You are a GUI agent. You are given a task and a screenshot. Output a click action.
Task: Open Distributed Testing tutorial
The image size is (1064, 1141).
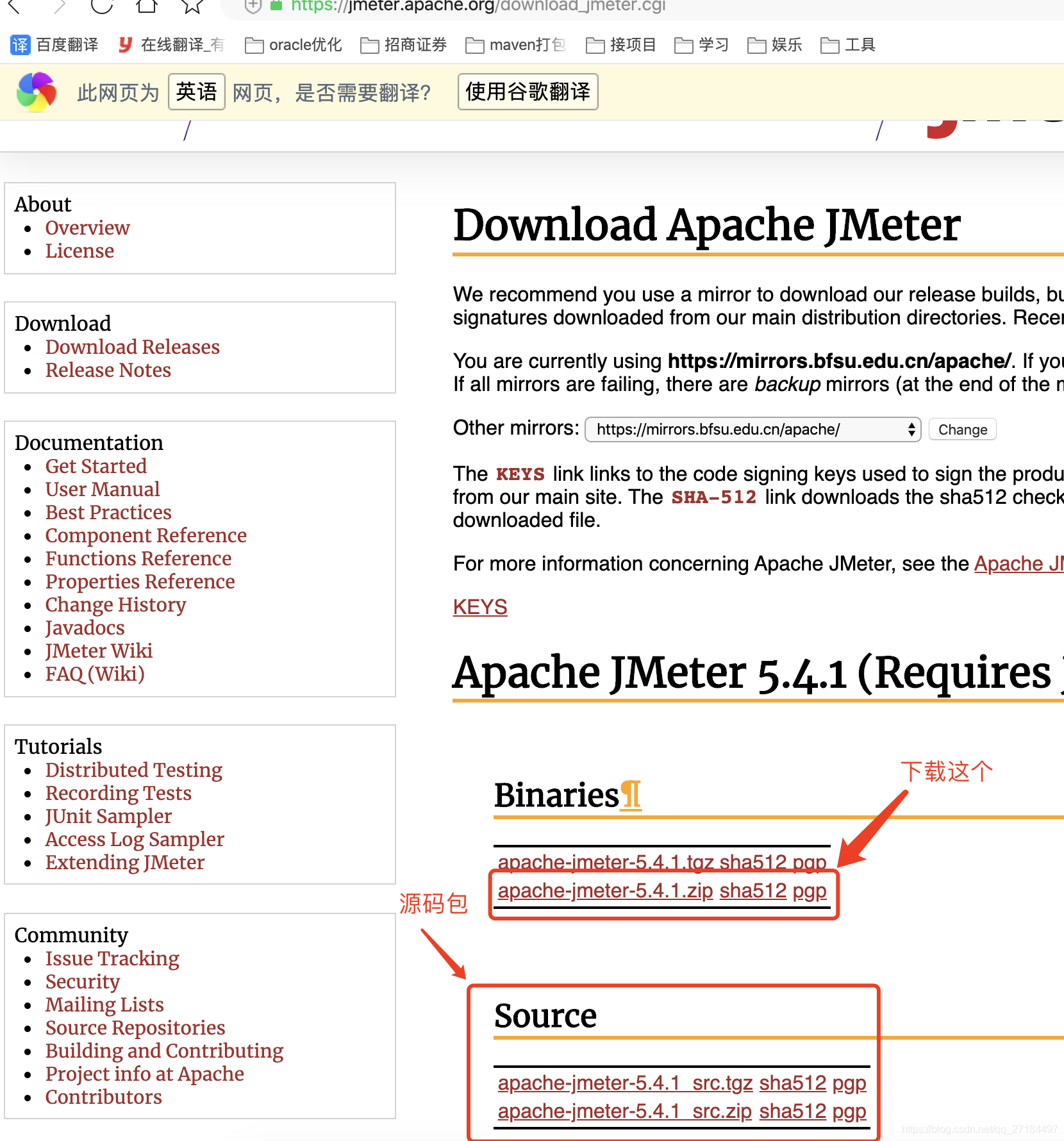coord(134,770)
